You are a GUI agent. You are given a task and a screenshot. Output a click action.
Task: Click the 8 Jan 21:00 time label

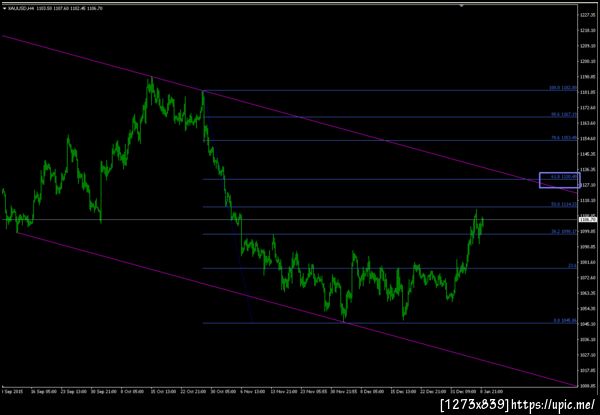click(x=491, y=392)
